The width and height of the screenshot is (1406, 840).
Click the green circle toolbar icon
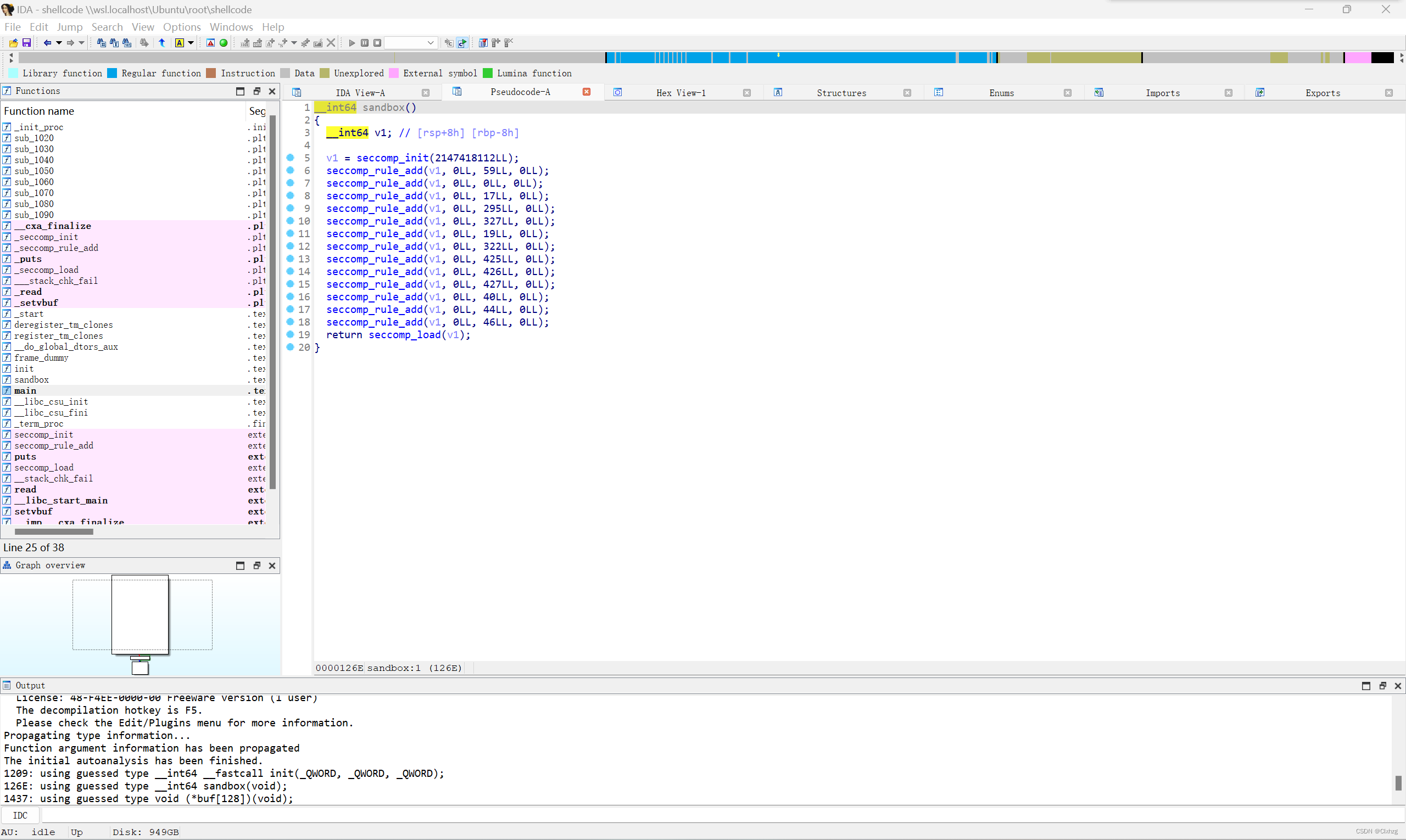tap(224, 43)
